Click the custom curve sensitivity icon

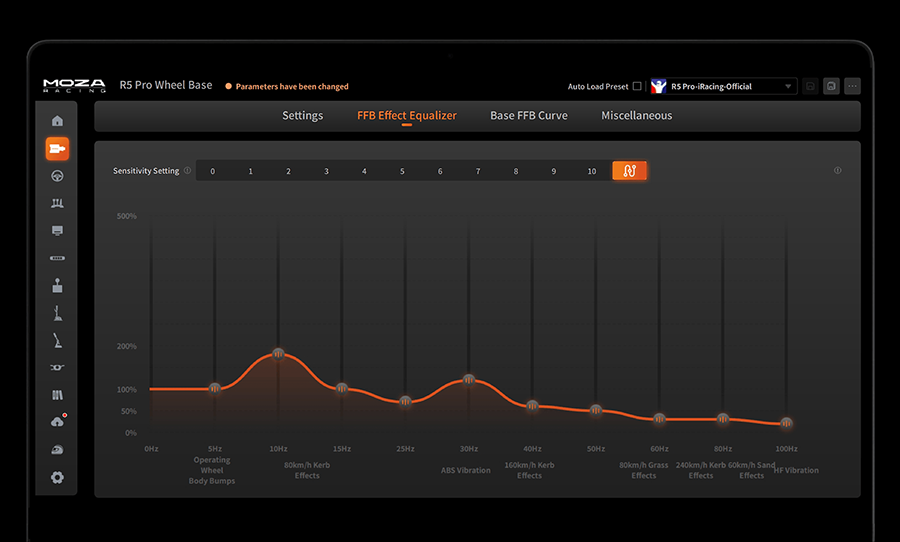point(629,171)
